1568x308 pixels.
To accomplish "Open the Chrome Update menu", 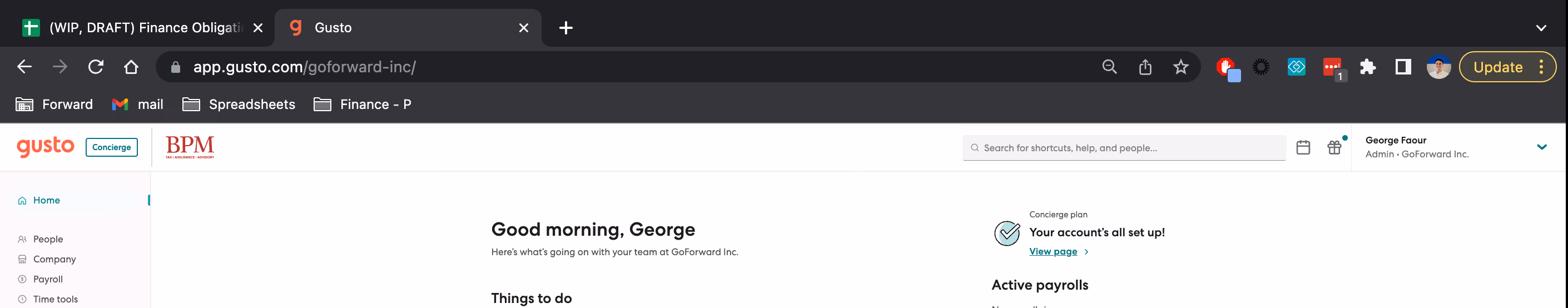I will [1507, 67].
